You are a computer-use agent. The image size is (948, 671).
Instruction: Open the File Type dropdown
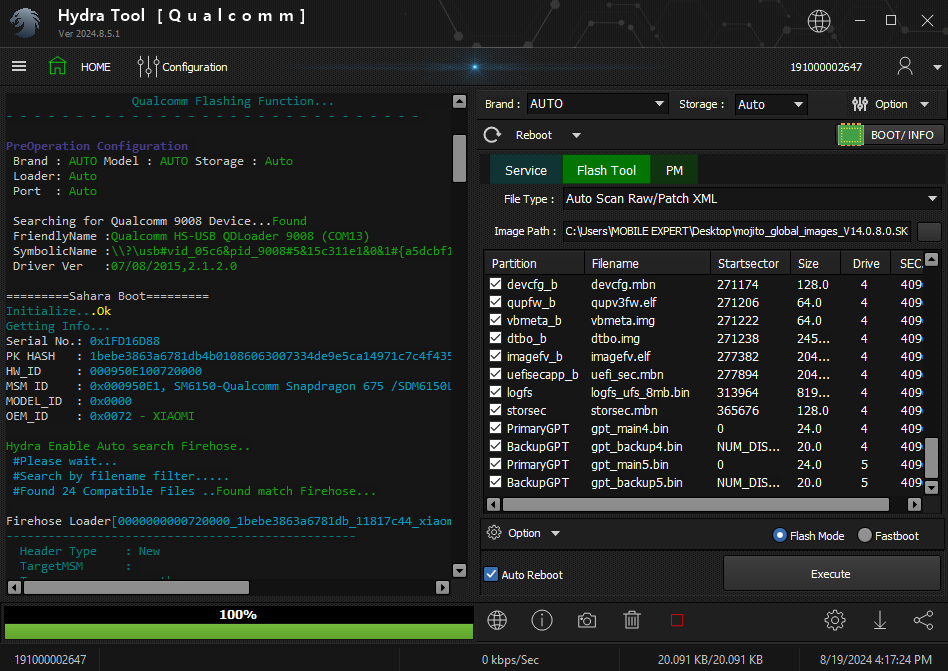[752, 198]
